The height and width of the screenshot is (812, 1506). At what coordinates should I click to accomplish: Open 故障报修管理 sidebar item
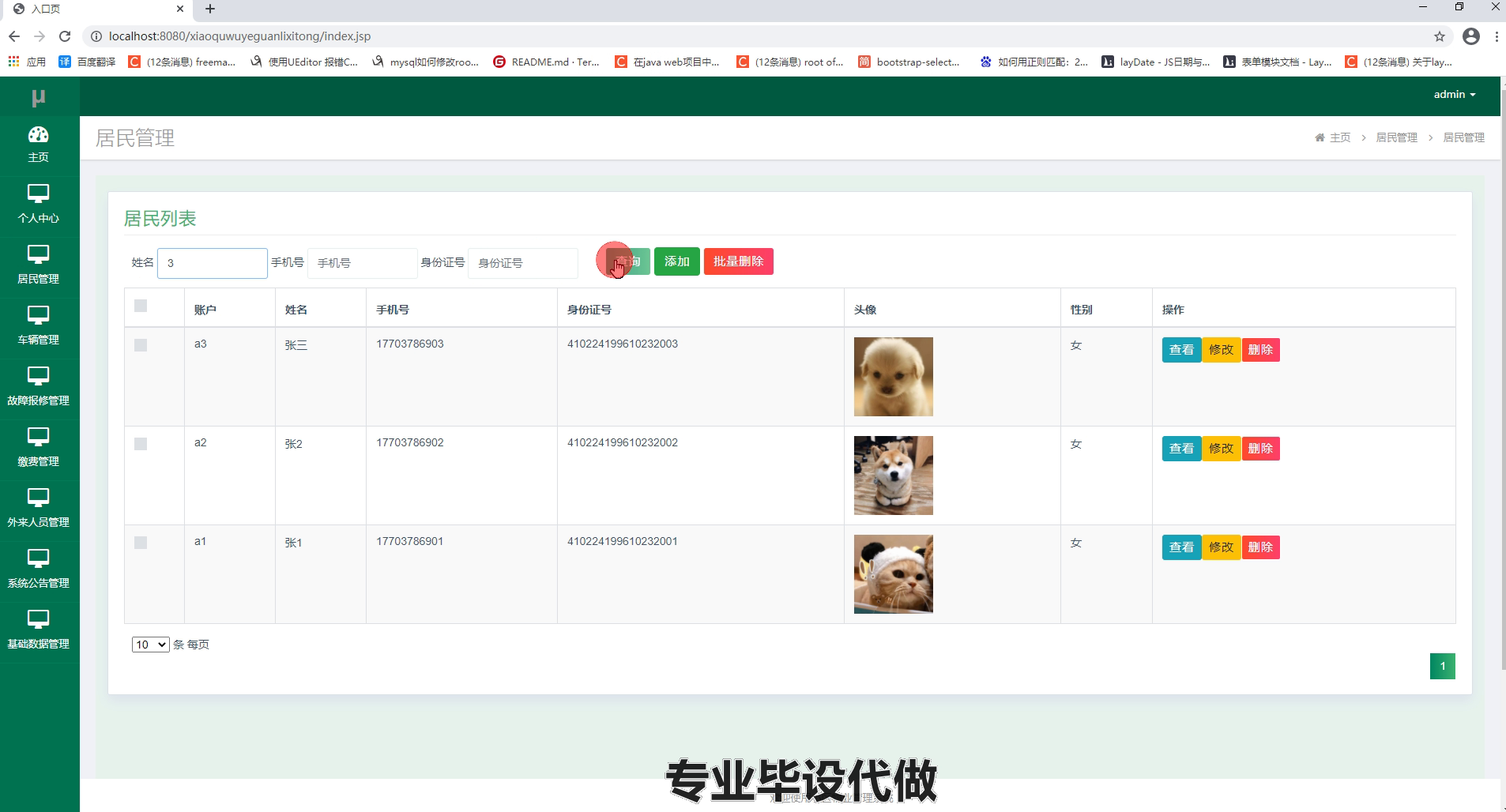39,388
